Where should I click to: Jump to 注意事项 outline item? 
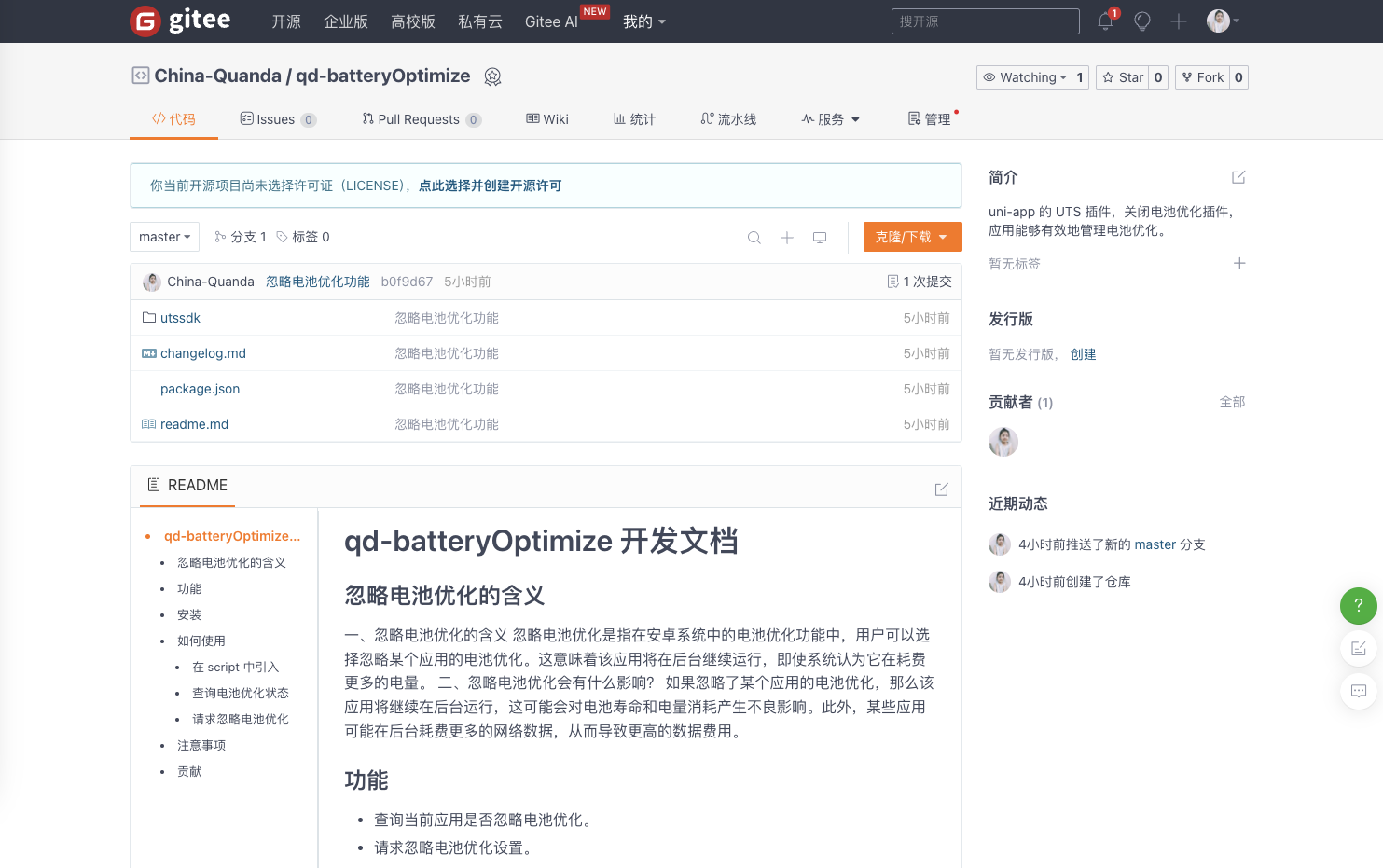click(x=201, y=745)
